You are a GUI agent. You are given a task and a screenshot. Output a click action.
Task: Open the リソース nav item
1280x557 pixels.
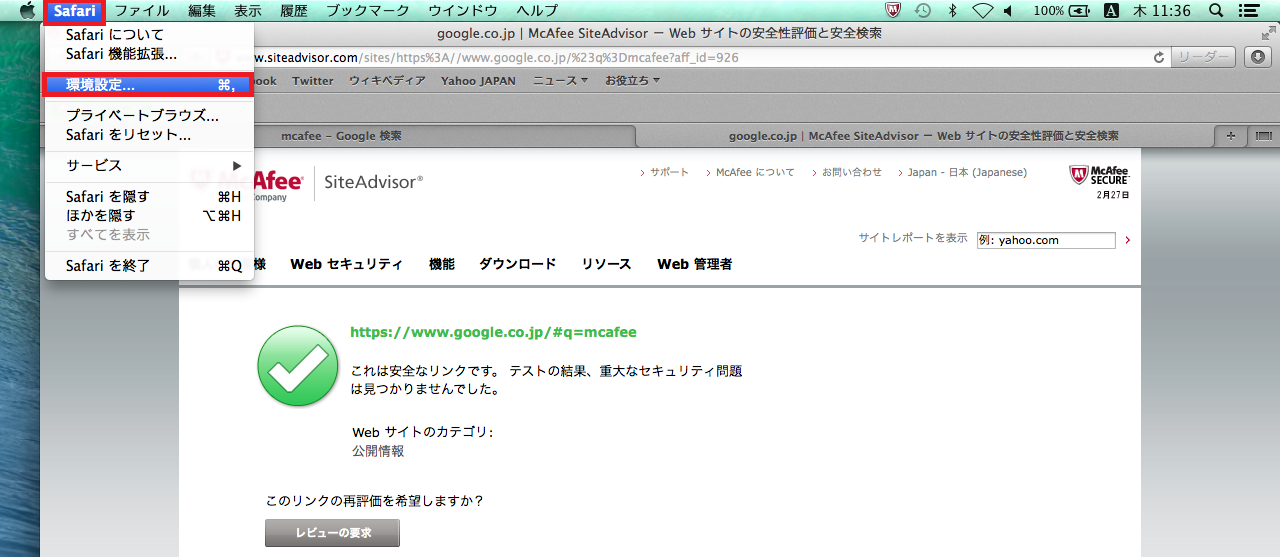607,265
